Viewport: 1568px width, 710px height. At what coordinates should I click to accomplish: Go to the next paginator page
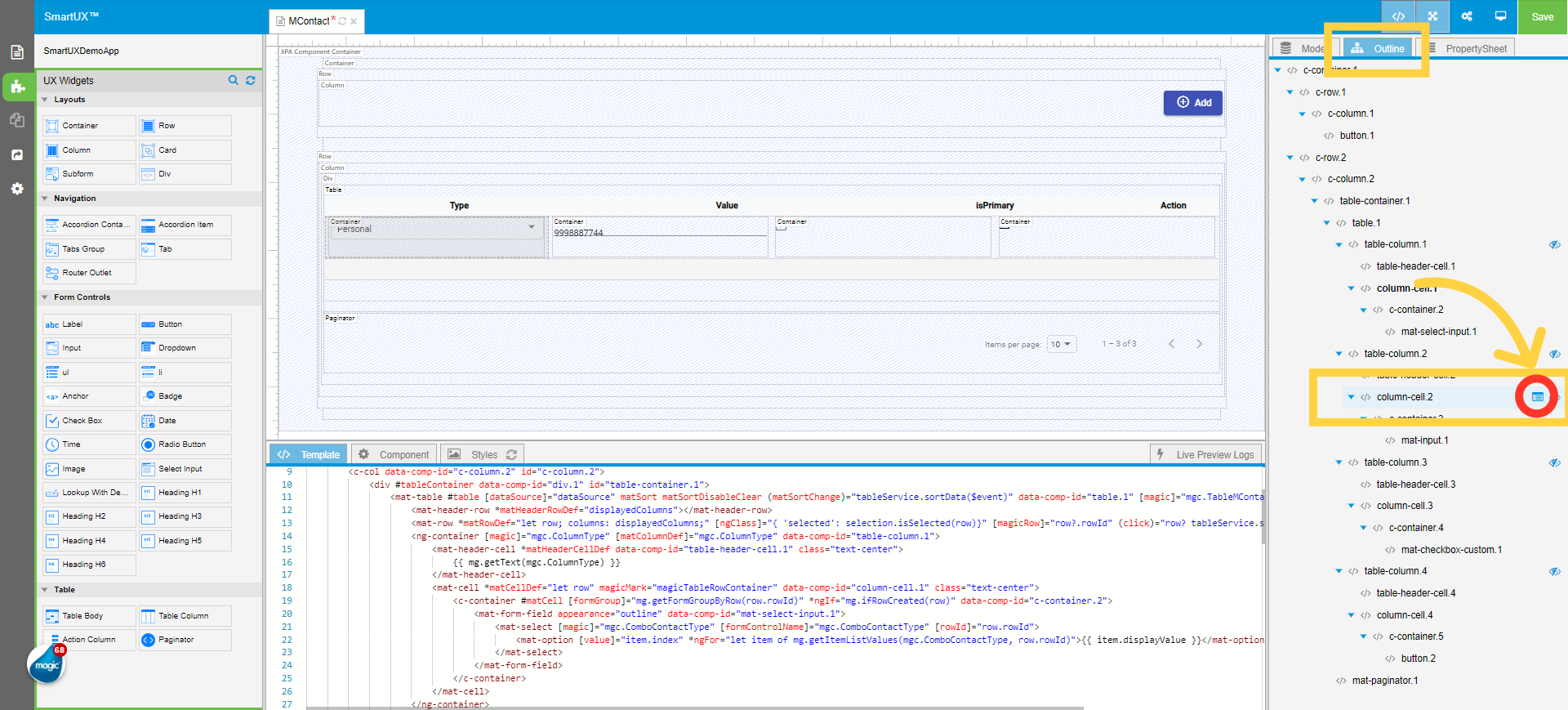click(1199, 344)
